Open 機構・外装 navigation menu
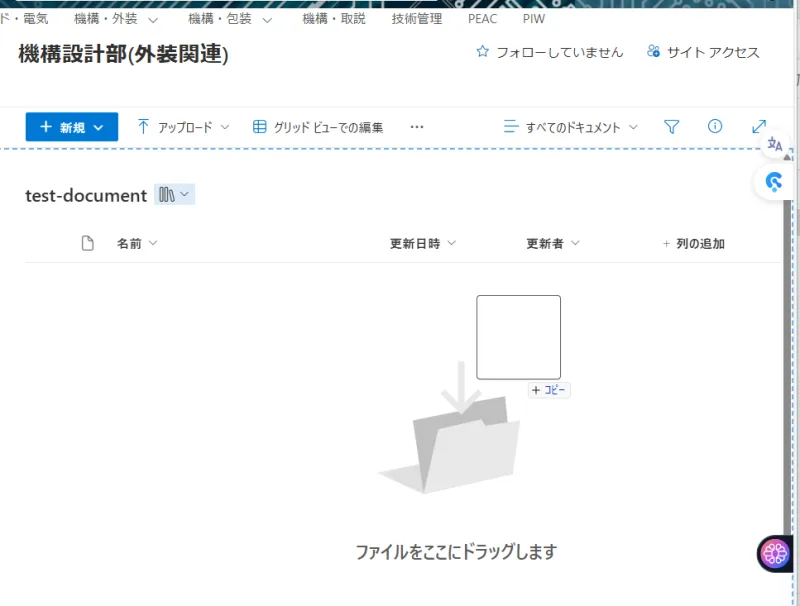 point(116,19)
